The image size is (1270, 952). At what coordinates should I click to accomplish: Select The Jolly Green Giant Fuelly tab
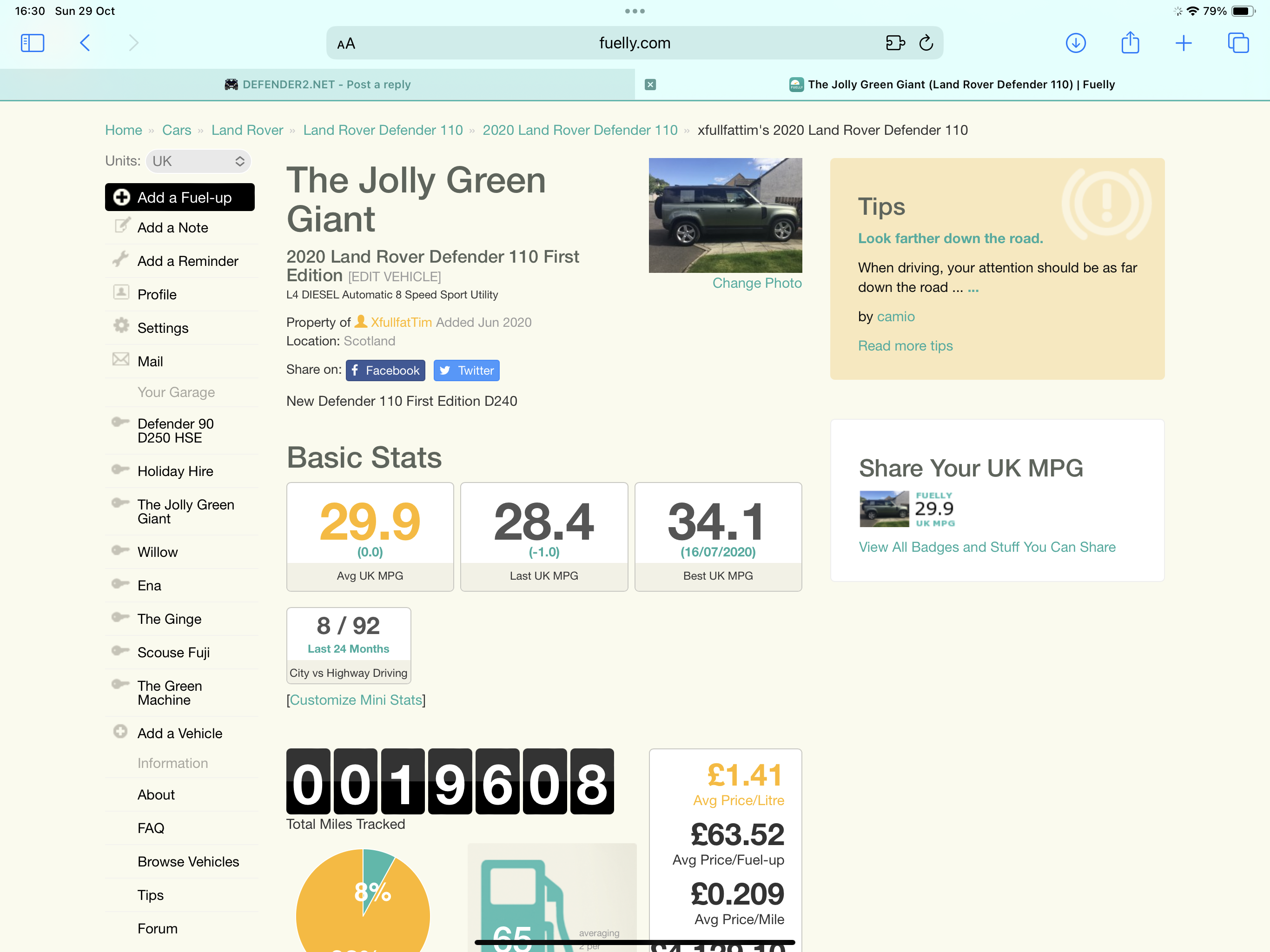click(952, 85)
